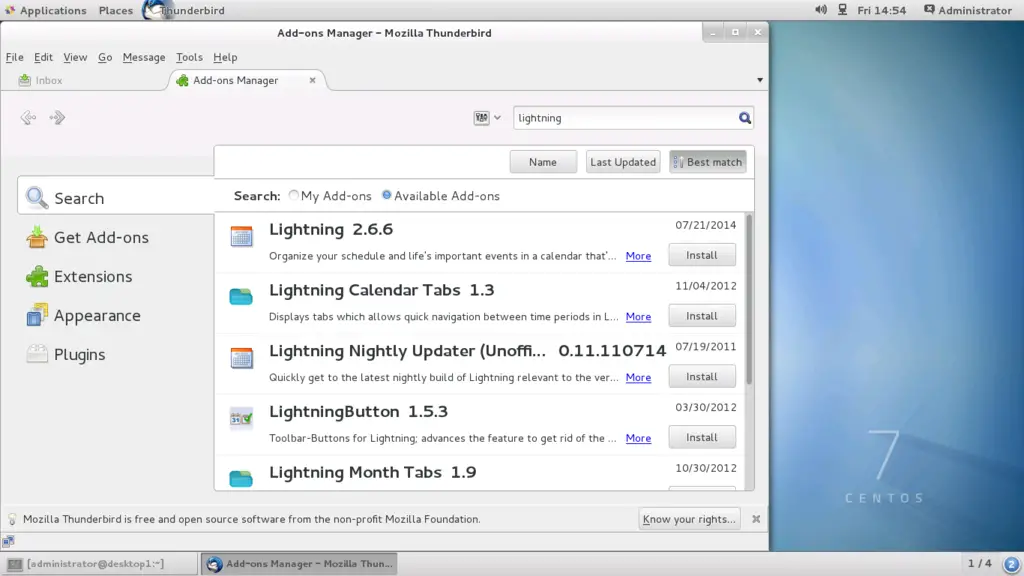Sort results by Best match

[x=707, y=162]
